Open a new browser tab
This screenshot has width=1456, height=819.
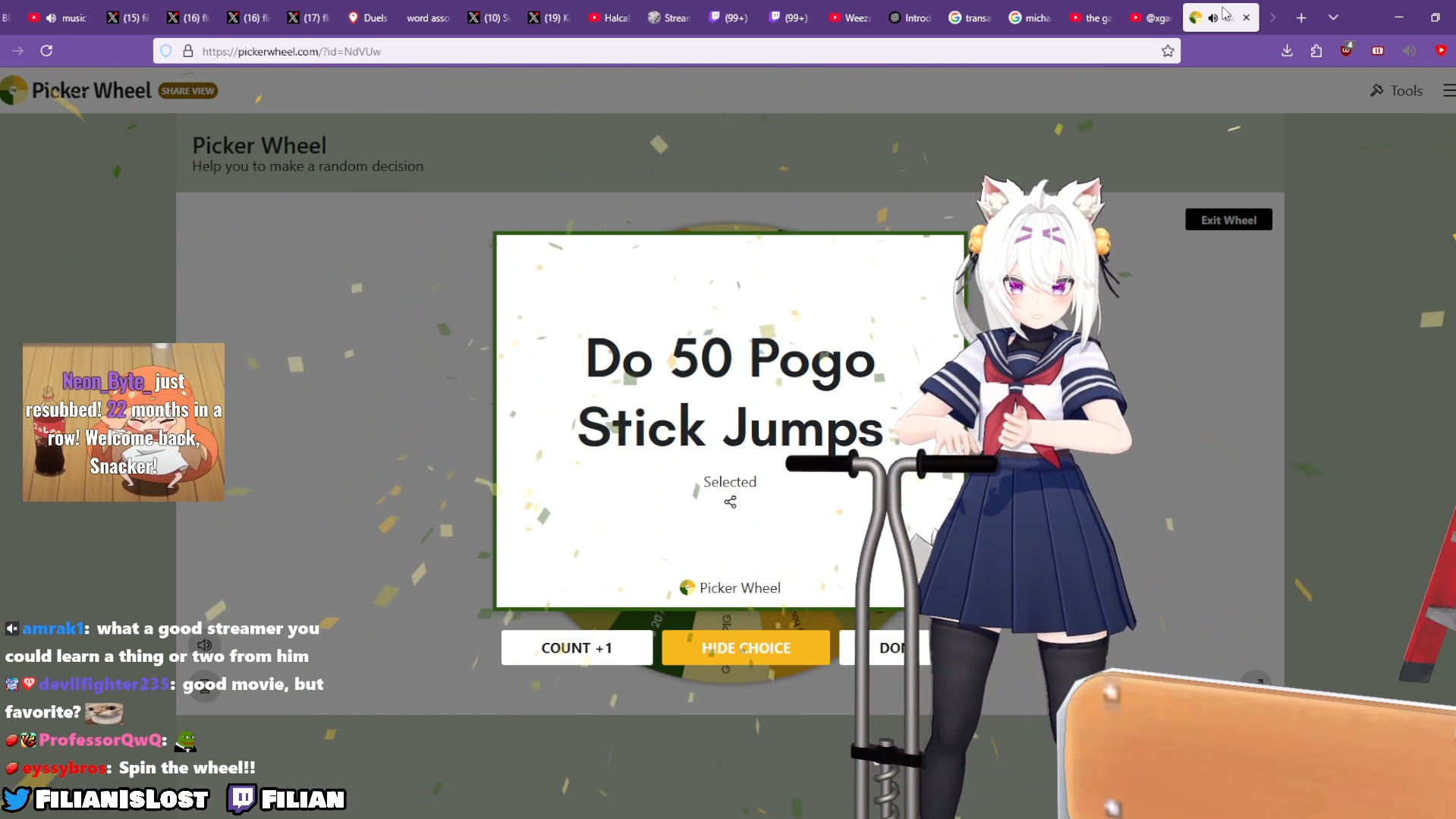coord(1301,17)
